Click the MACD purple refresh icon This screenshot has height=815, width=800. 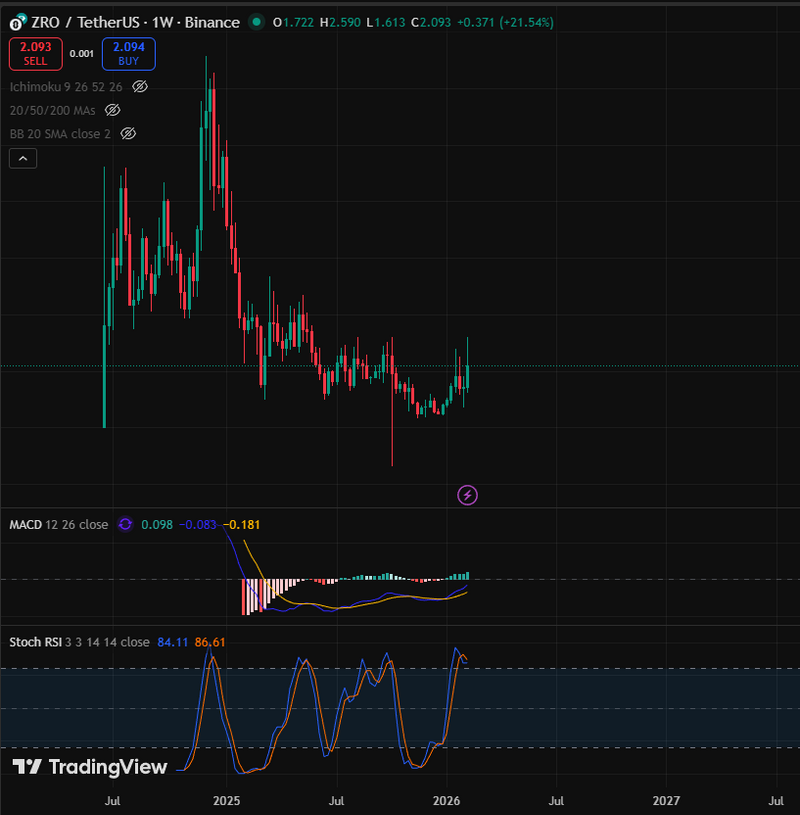pyautogui.click(x=125, y=524)
